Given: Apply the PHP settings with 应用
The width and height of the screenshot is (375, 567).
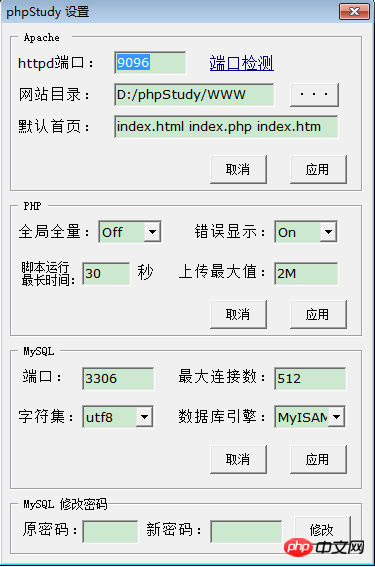Looking at the screenshot, I should pyautogui.click(x=318, y=314).
